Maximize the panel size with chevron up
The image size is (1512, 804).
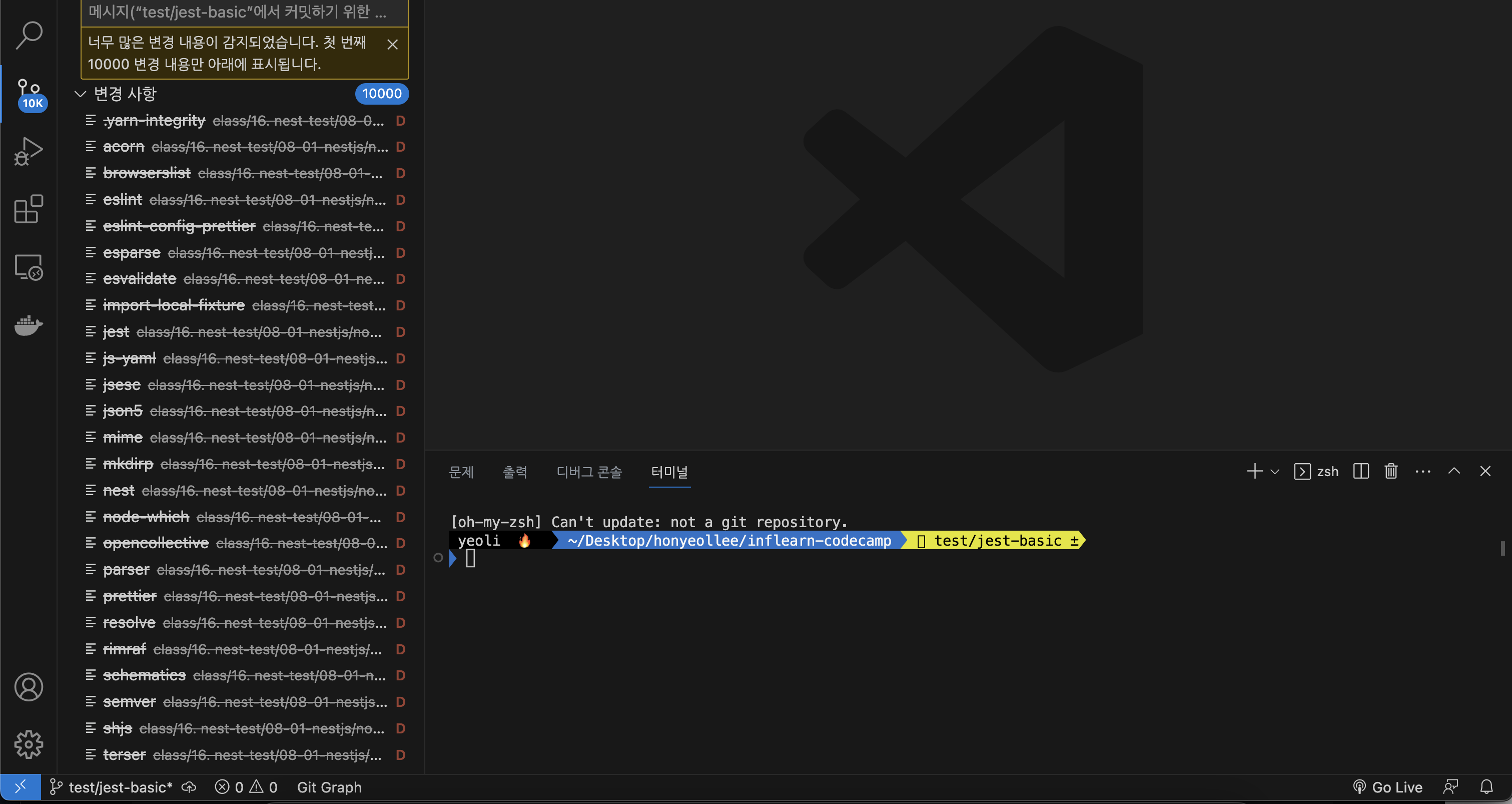1454,471
